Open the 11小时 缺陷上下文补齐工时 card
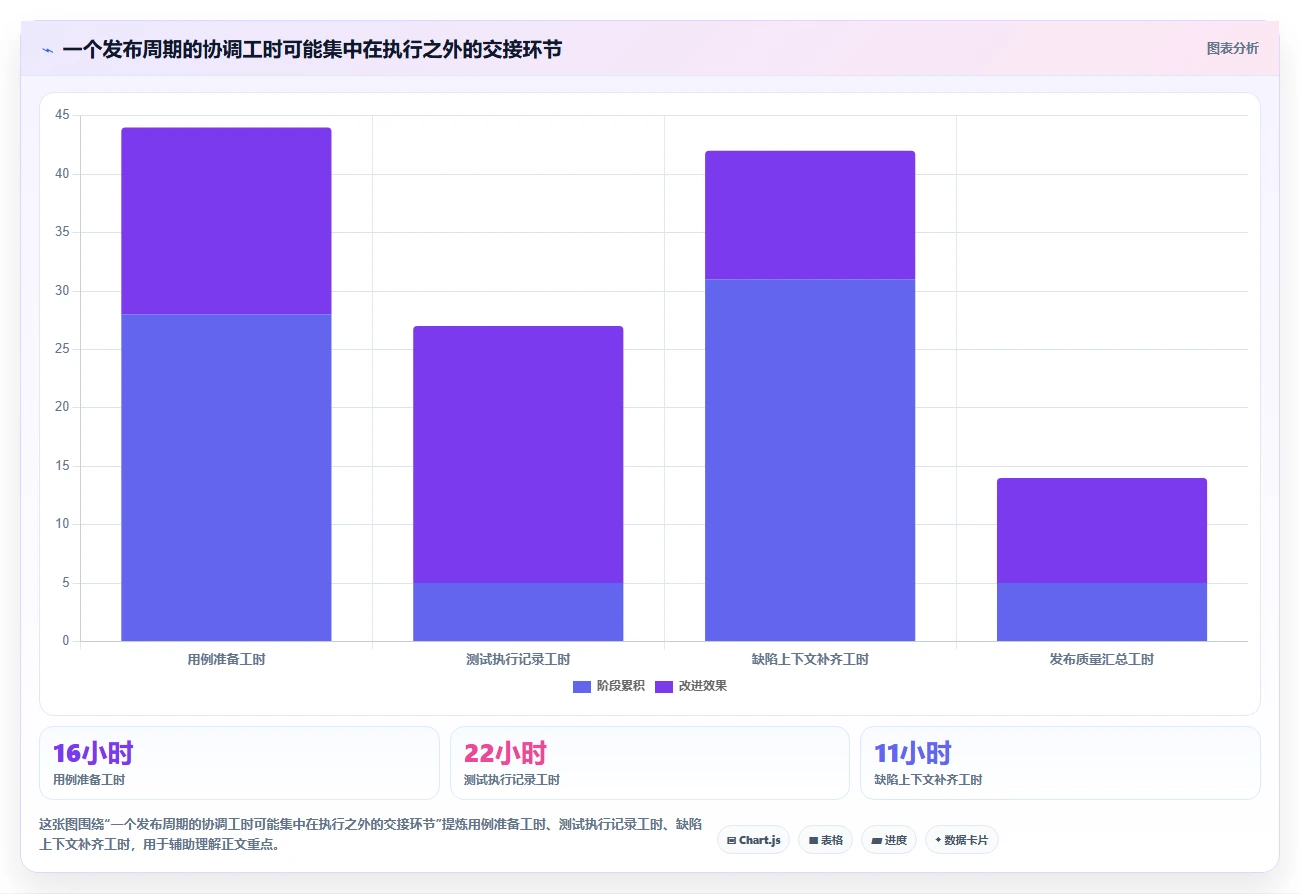 [x=1060, y=763]
